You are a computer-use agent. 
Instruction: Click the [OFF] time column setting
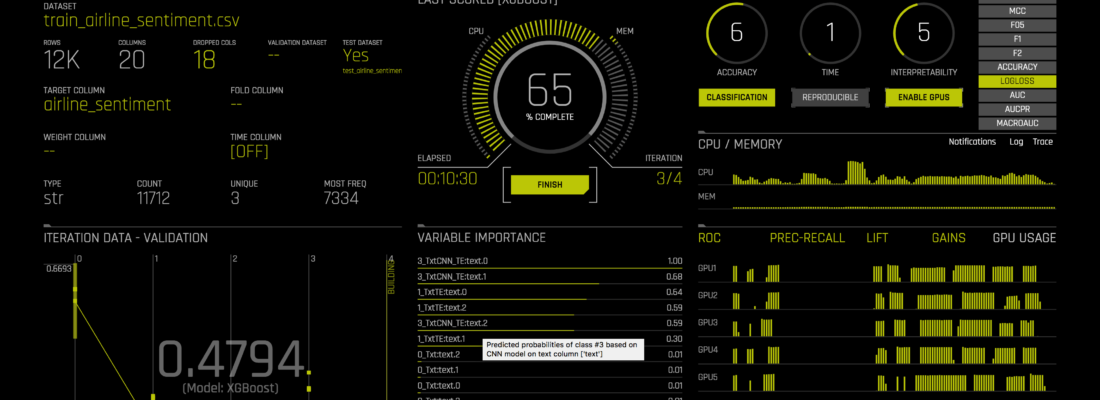coord(248,152)
